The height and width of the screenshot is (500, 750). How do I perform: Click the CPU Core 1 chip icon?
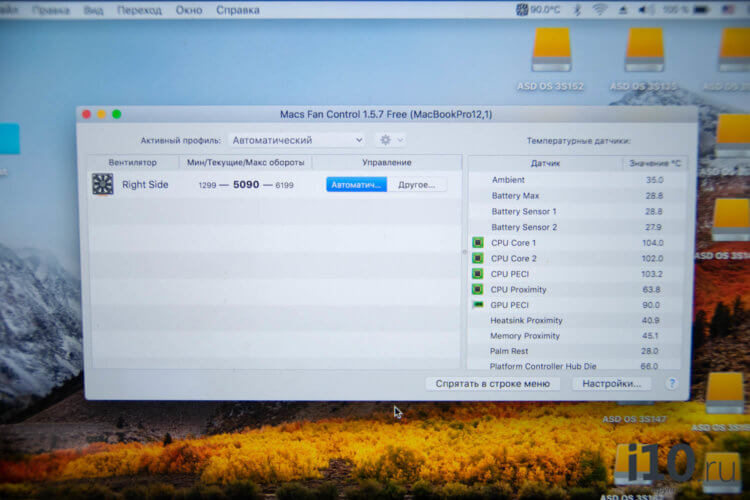tap(477, 243)
